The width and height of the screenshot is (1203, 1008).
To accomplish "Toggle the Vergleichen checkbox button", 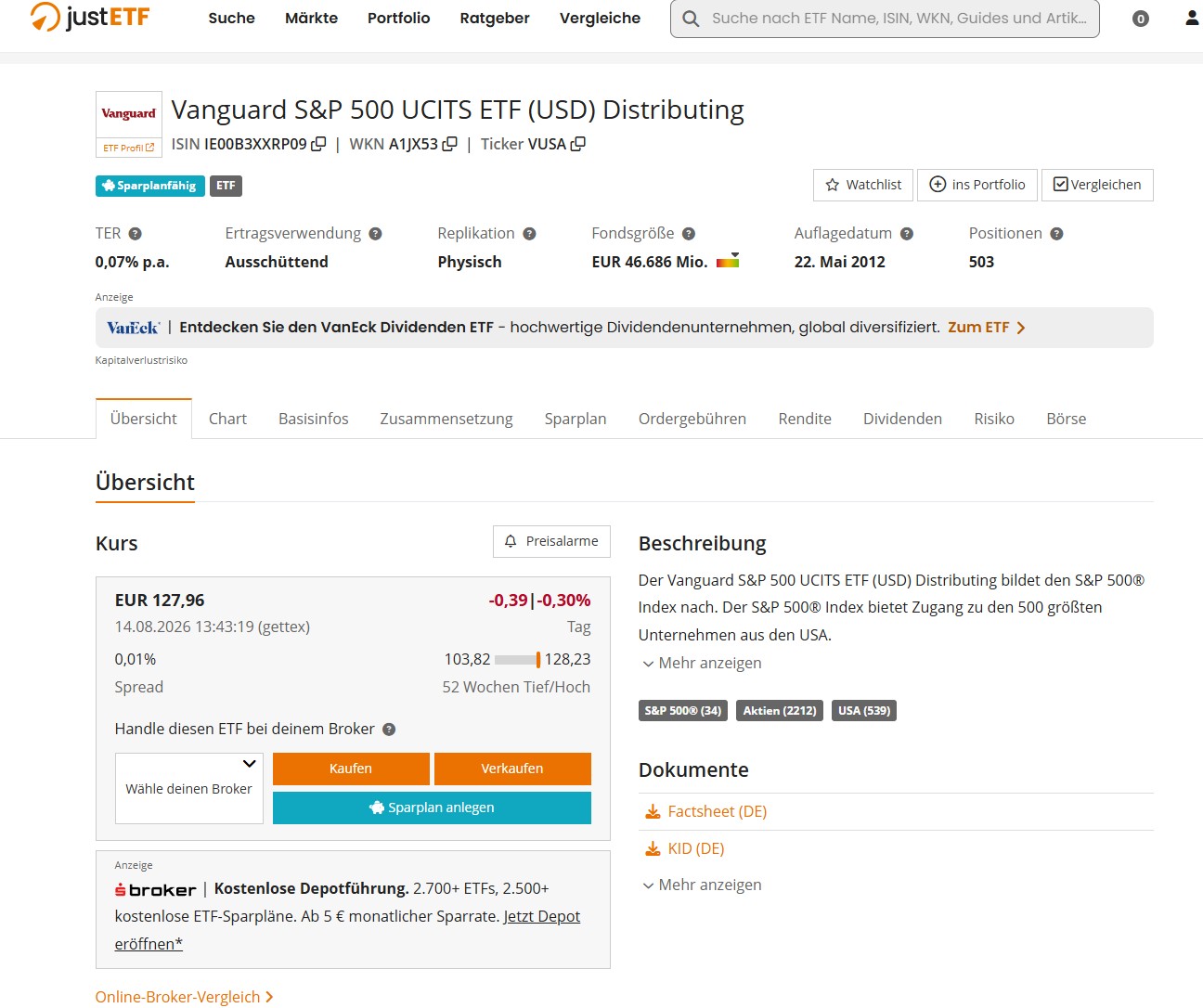I will [x=1097, y=185].
